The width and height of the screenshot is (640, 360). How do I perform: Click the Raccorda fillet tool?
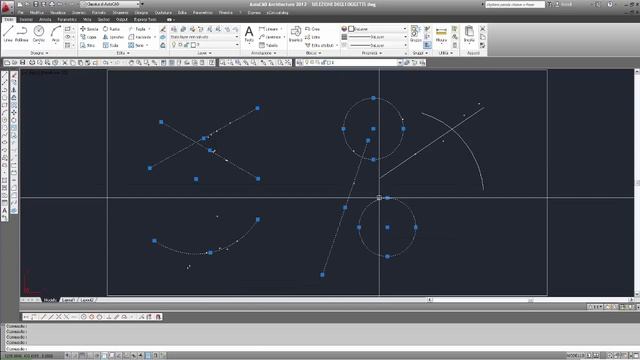click(140, 37)
